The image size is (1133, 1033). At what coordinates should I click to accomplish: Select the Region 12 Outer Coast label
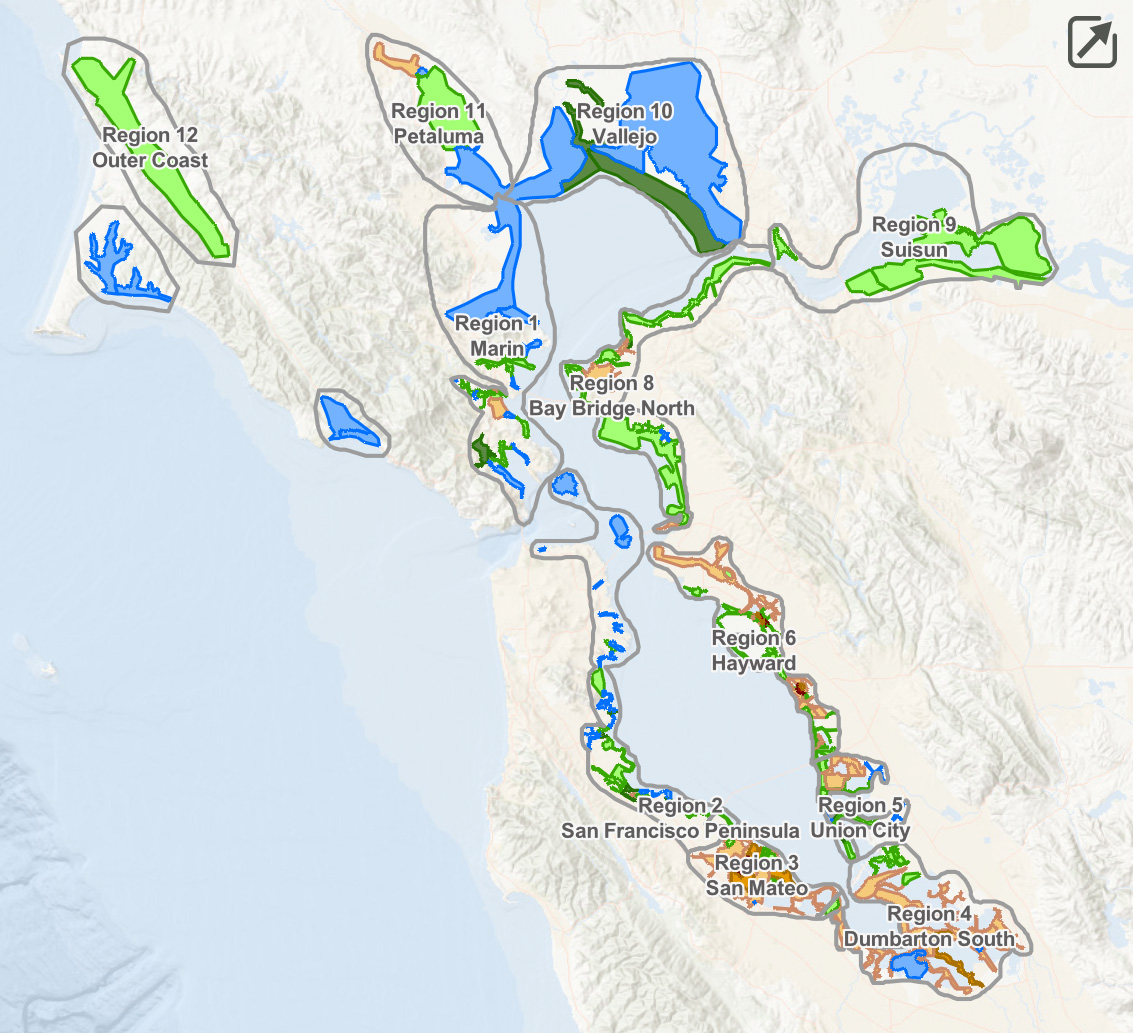click(x=150, y=148)
